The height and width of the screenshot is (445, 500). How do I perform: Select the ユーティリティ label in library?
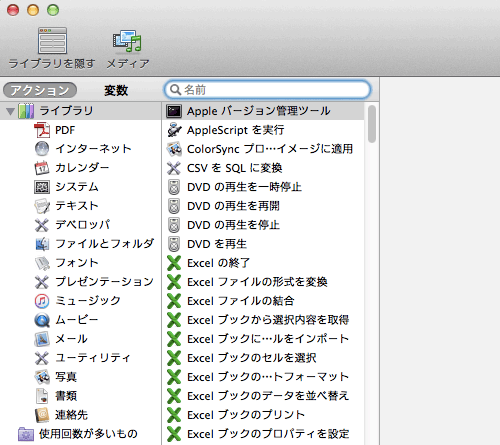click(x=93, y=358)
